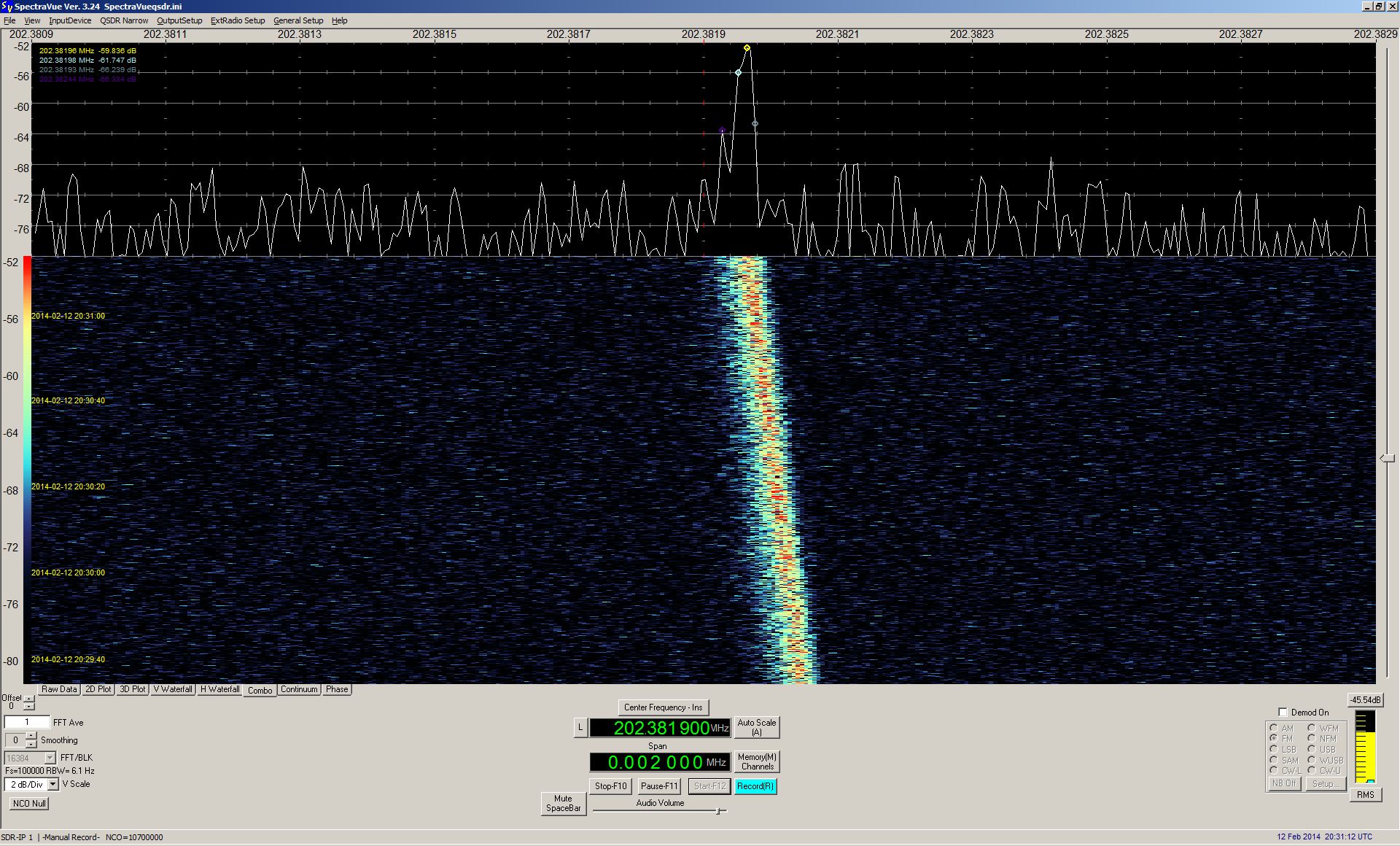This screenshot has height=846, width=1400.
Task: Open the QSDR Narrow menu
Action: tap(124, 20)
